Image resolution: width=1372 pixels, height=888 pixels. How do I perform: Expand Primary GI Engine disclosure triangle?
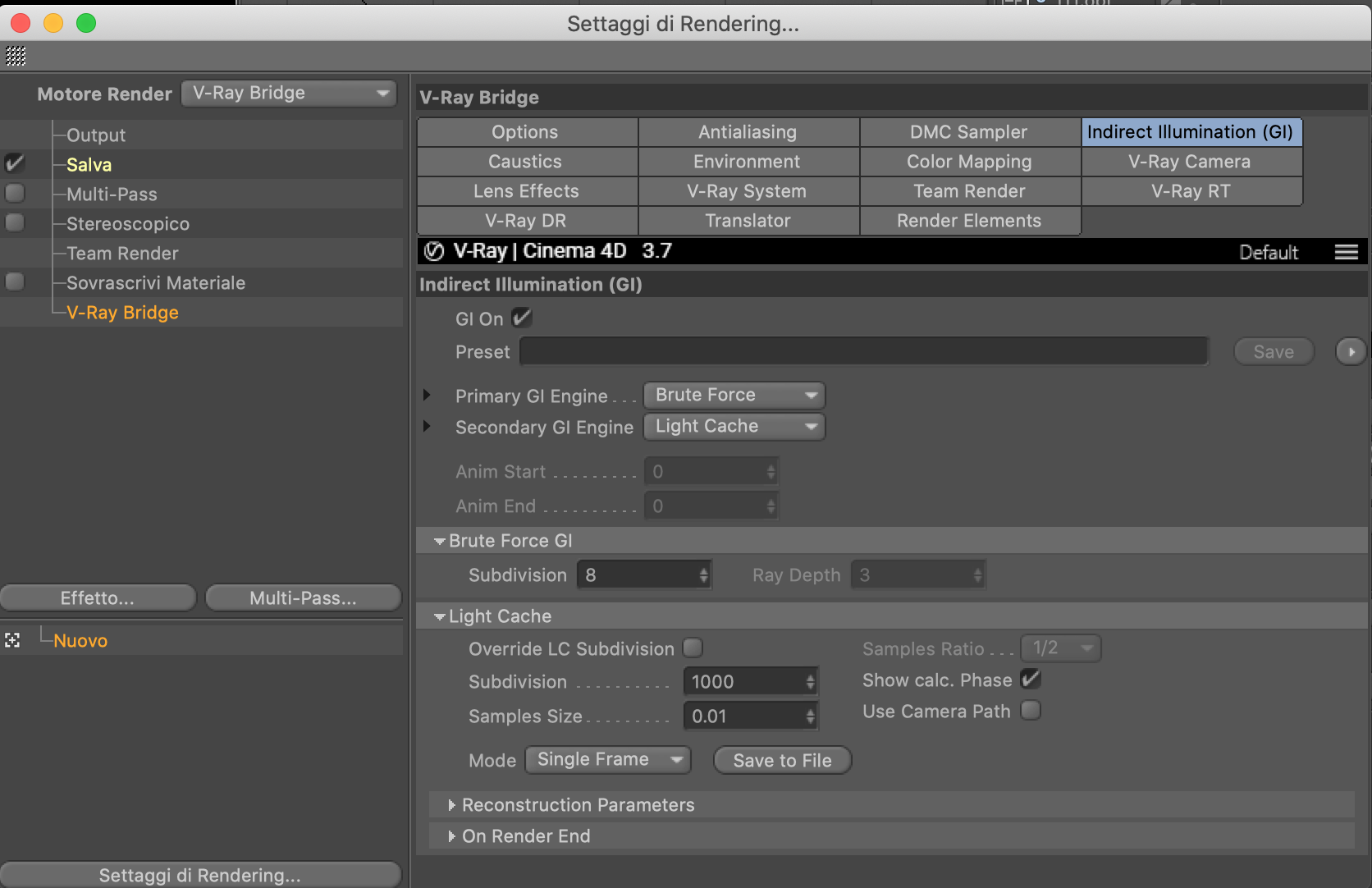click(427, 395)
